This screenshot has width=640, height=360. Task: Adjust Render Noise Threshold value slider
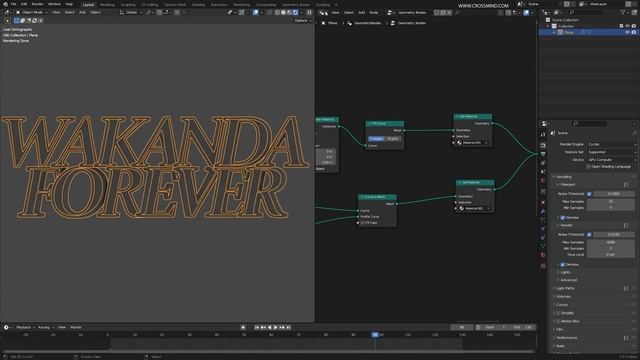[x=614, y=235]
